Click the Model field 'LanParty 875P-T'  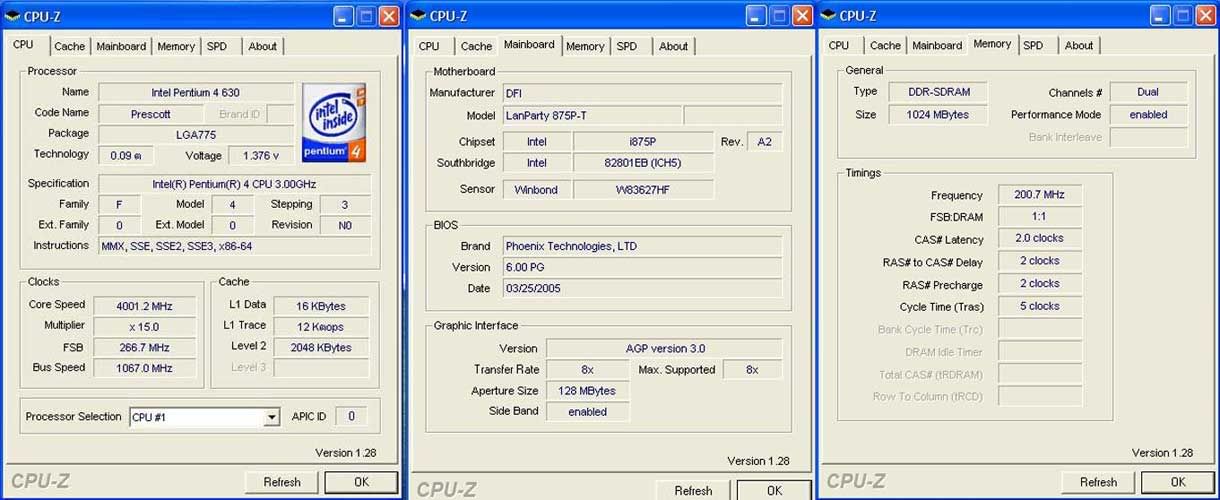(591, 116)
